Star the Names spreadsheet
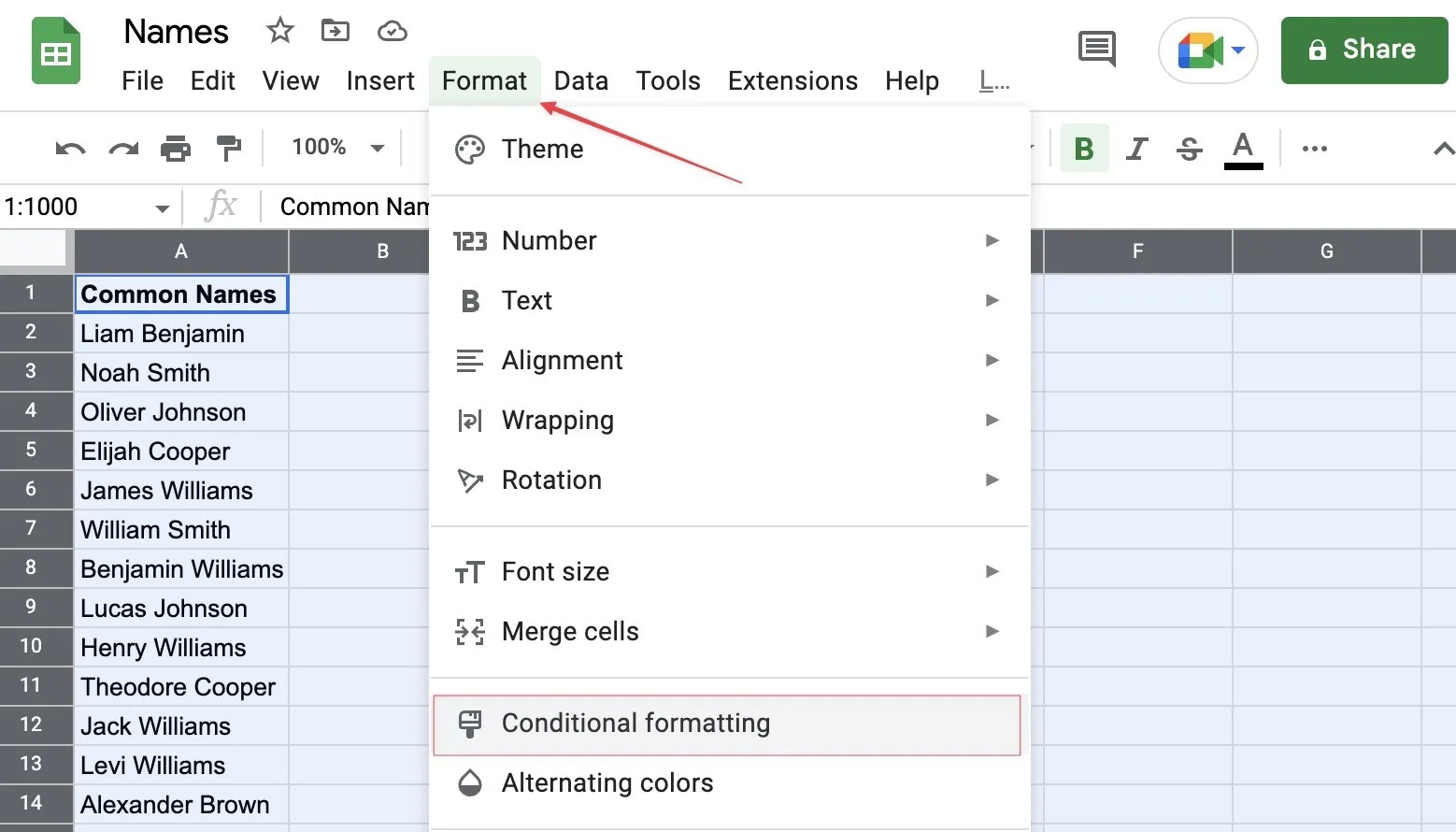 click(x=278, y=30)
